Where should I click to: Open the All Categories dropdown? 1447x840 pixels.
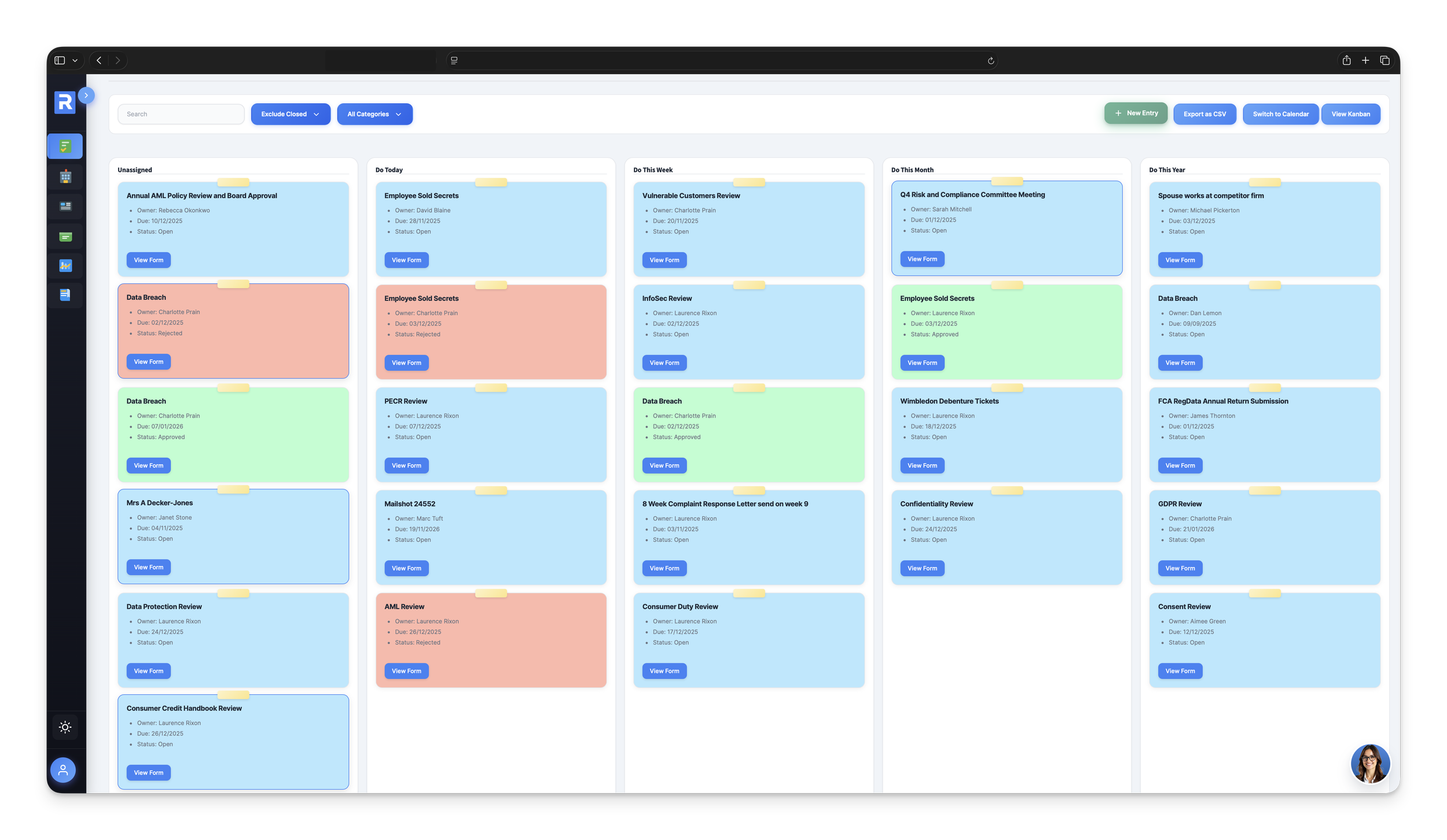pyautogui.click(x=374, y=114)
